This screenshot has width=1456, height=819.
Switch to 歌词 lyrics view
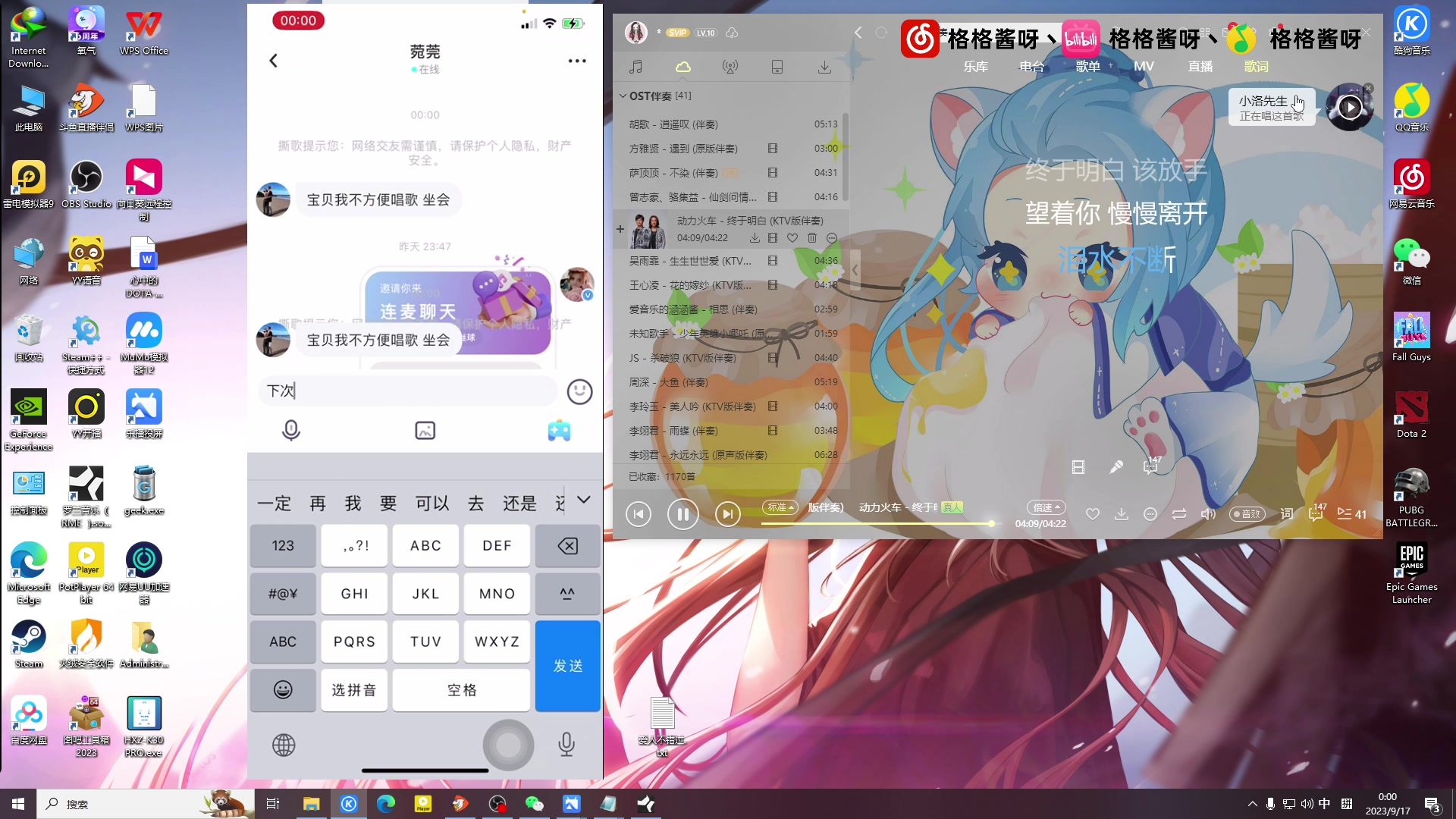click(x=1256, y=67)
